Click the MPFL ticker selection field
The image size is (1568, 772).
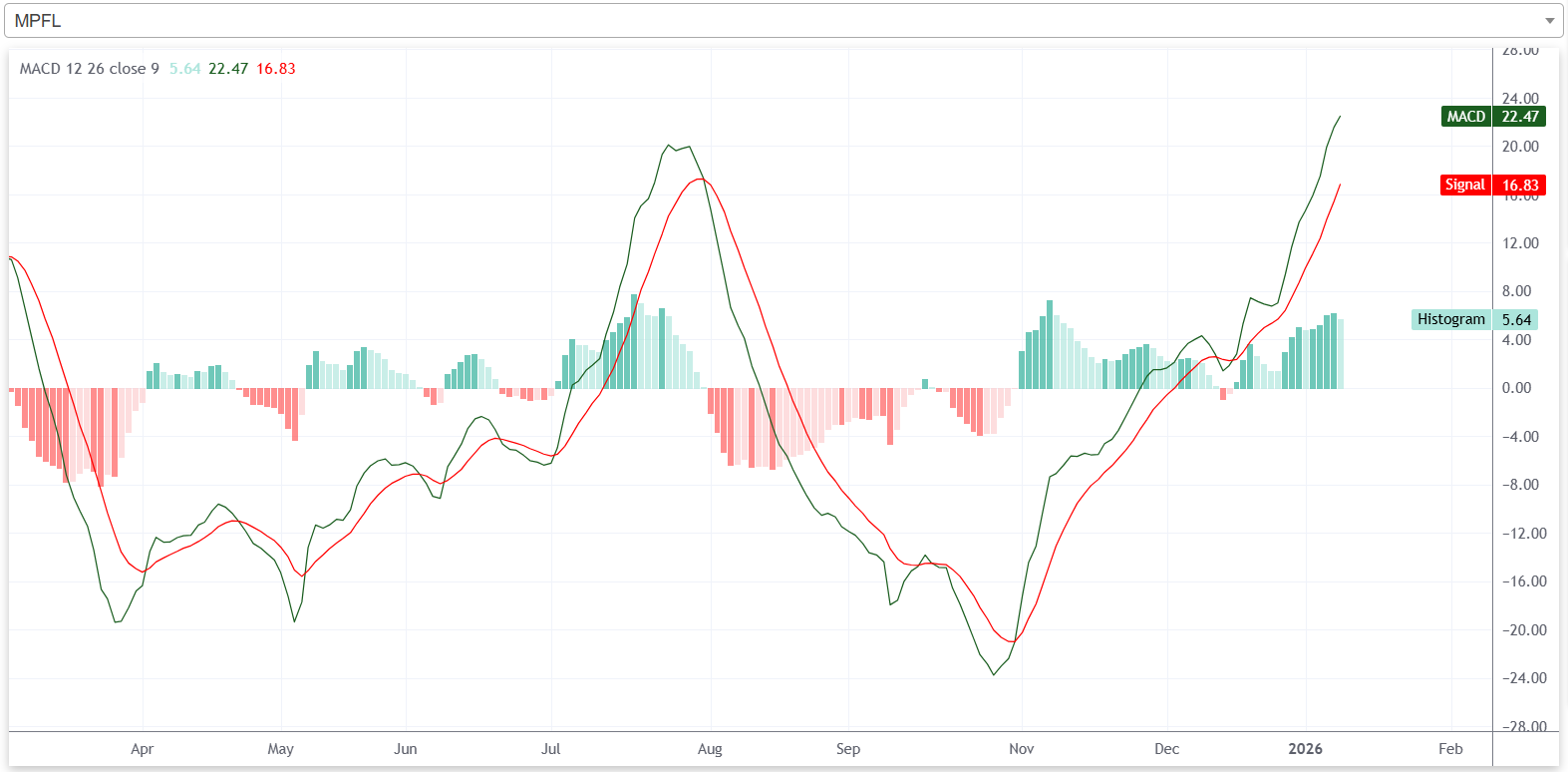pos(778,21)
